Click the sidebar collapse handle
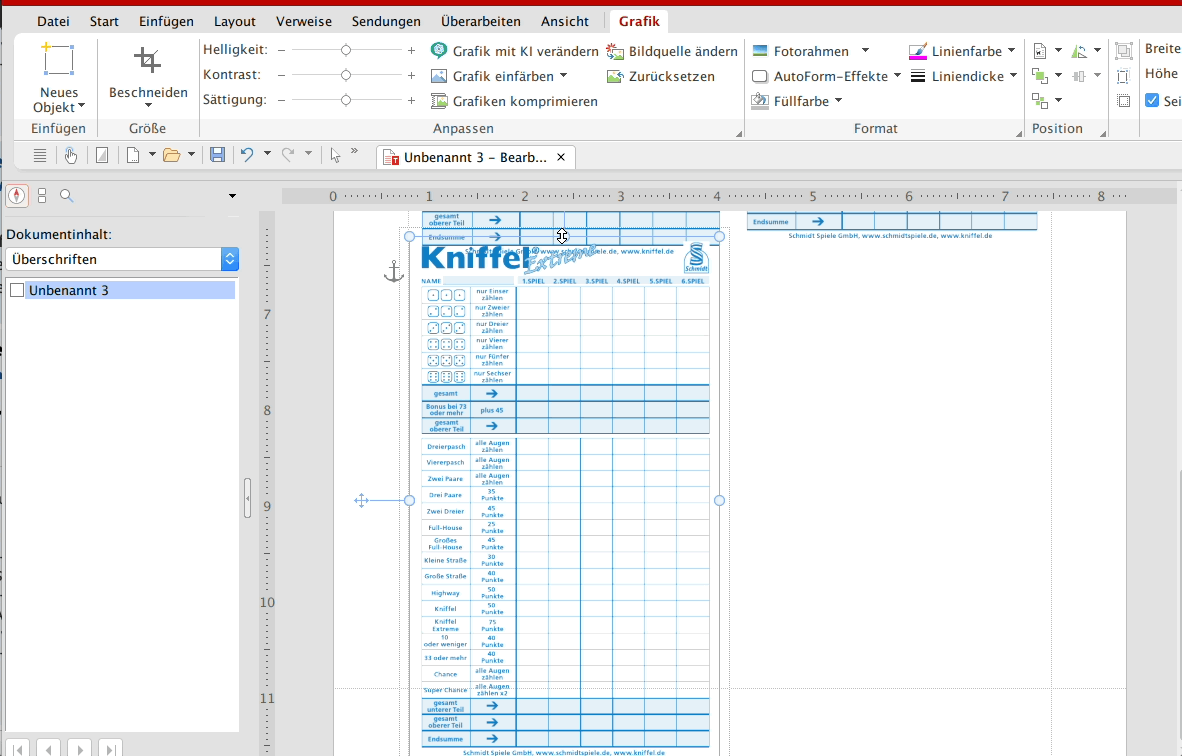 pyautogui.click(x=247, y=498)
